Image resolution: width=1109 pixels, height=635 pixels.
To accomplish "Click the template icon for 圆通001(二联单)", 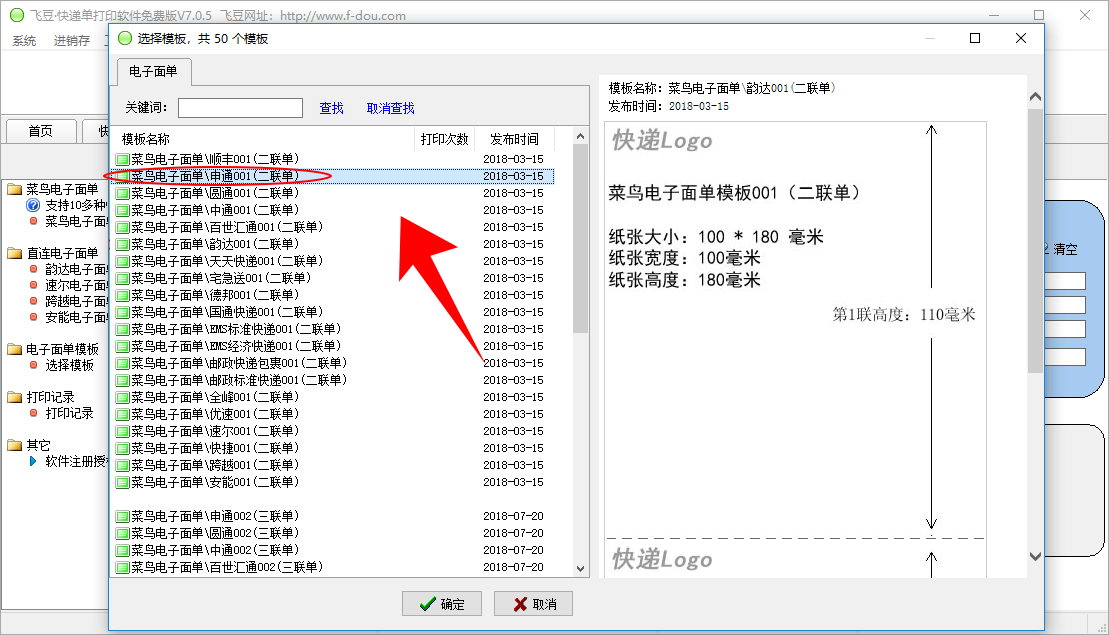I will click(122, 193).
